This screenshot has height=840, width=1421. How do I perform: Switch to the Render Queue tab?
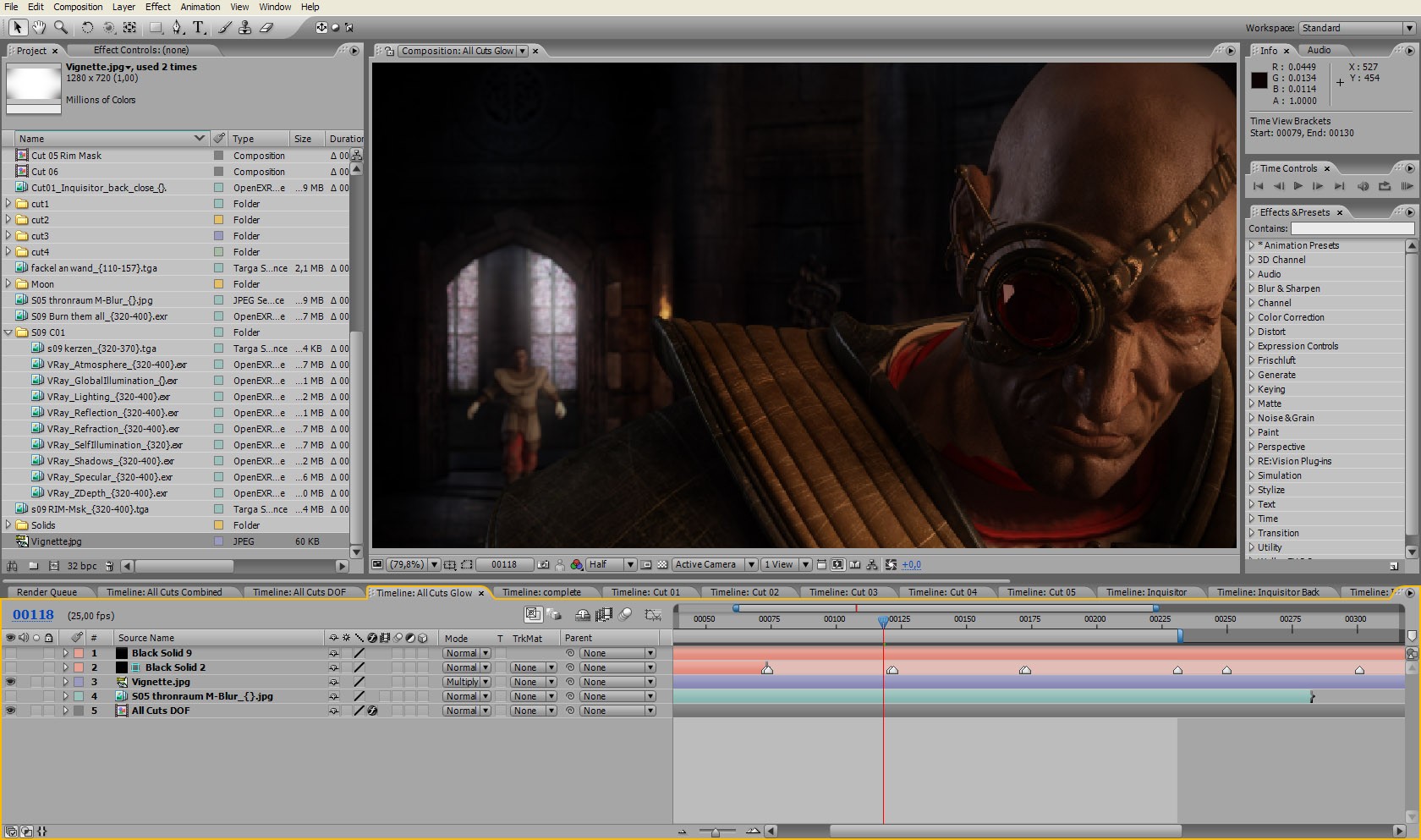(47, 592)
